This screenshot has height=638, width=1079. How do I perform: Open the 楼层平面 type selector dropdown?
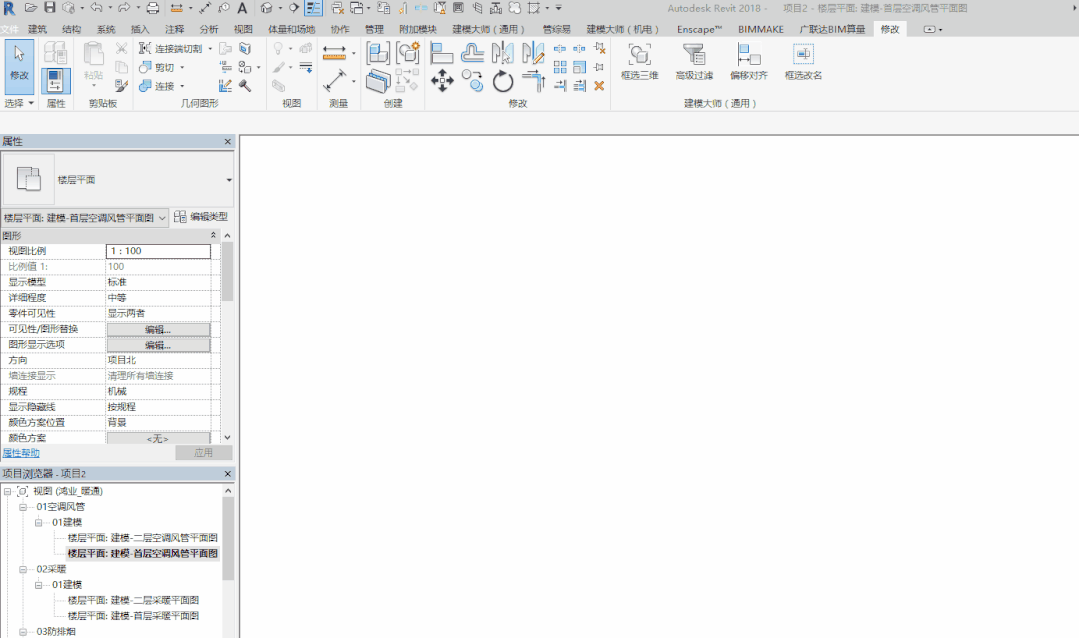pos(228,180)
